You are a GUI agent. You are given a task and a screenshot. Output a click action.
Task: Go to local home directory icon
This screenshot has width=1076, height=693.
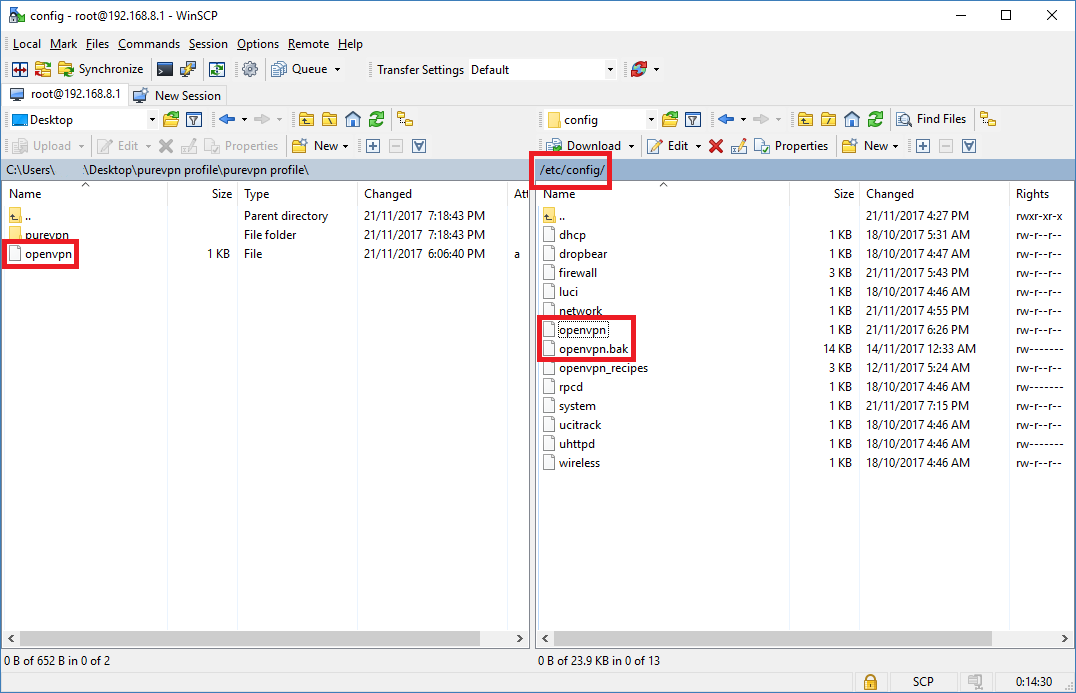pos(353,120)
